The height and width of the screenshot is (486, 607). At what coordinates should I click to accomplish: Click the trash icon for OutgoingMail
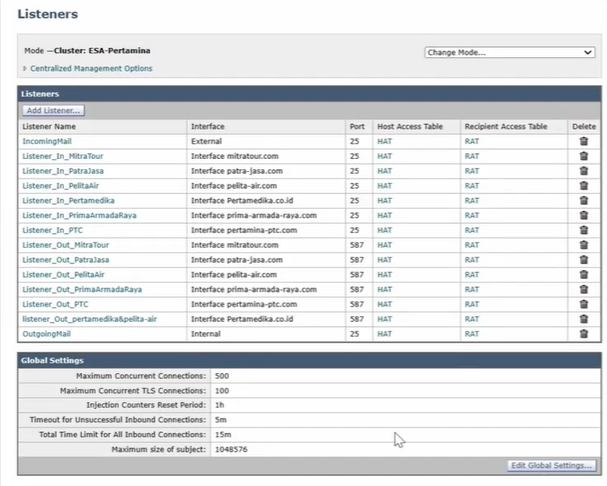click(x=583, y=333)
